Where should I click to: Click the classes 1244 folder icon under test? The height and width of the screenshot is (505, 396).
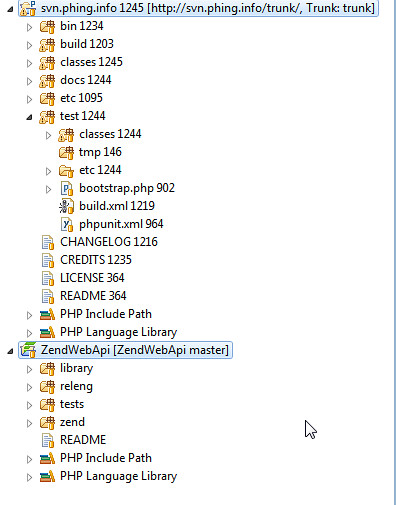(66, 135)
